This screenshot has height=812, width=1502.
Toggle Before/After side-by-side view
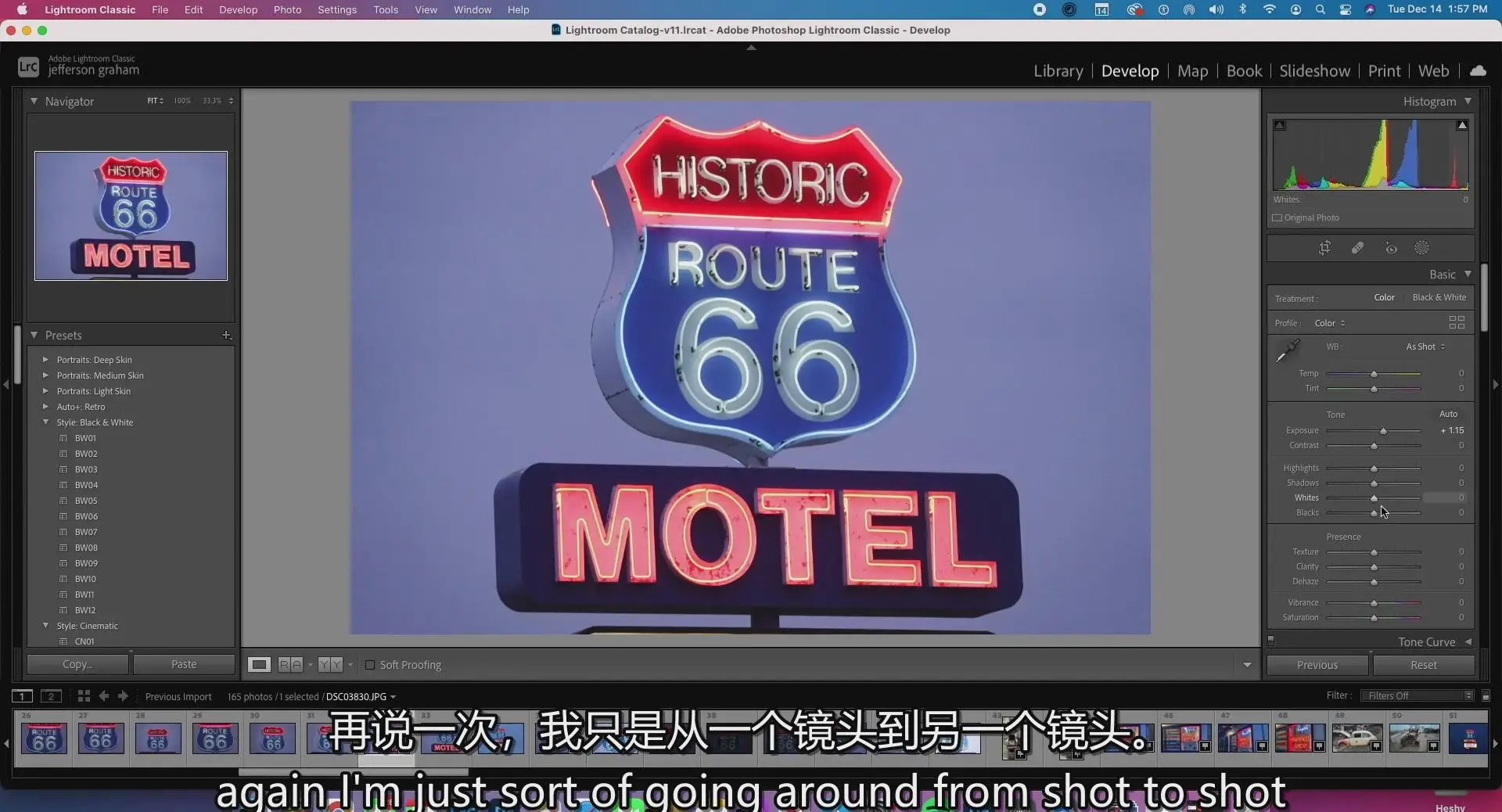[329, 664]
